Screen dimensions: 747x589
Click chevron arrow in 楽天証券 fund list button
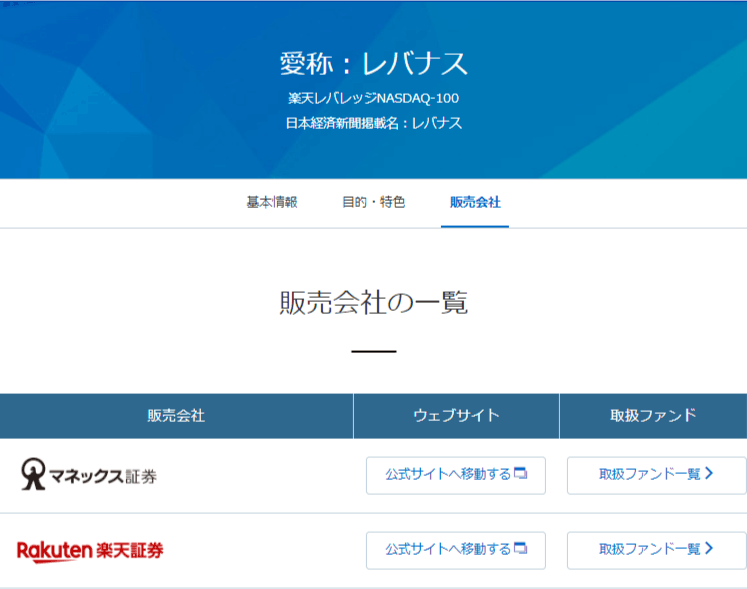pyautogui.click(x=709, y=548)
